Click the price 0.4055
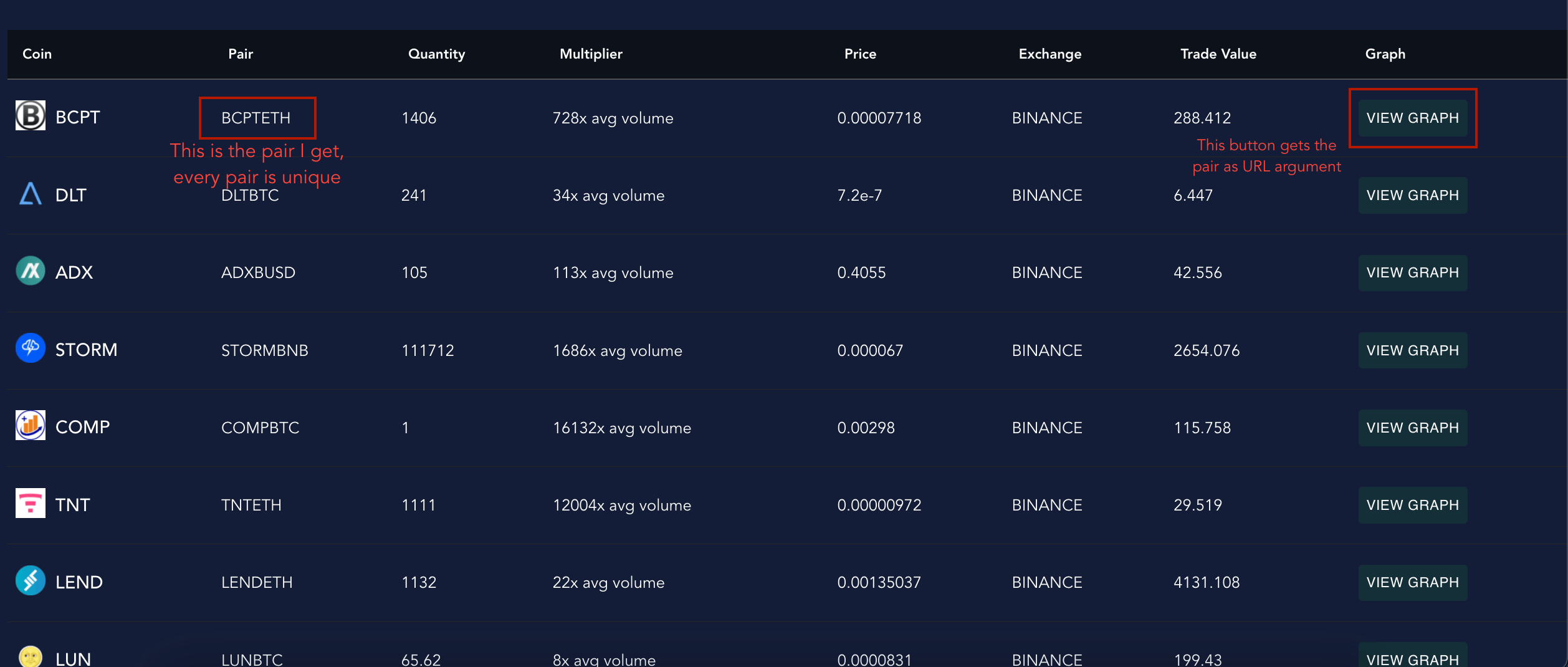This screenshot has height=667, width=1568. 862,272
